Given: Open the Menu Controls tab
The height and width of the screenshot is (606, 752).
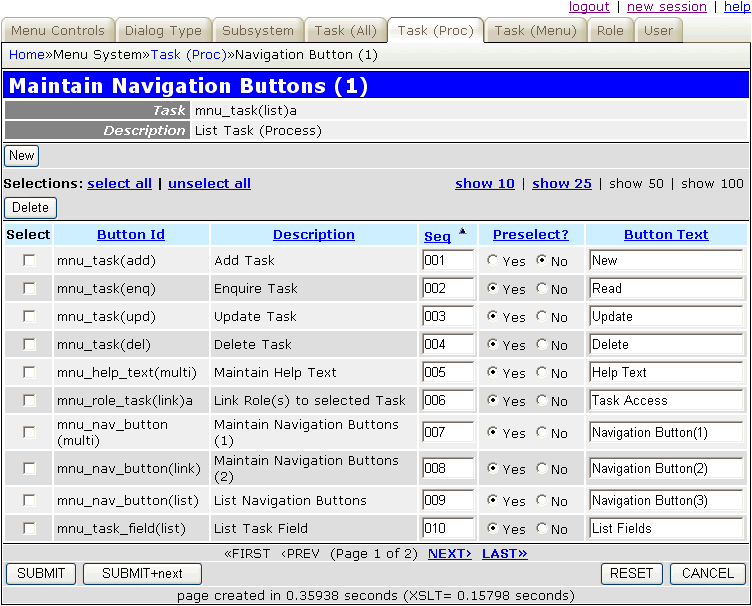Looking at the screenshot, I should pyautogui.click(x=58, y=31).
